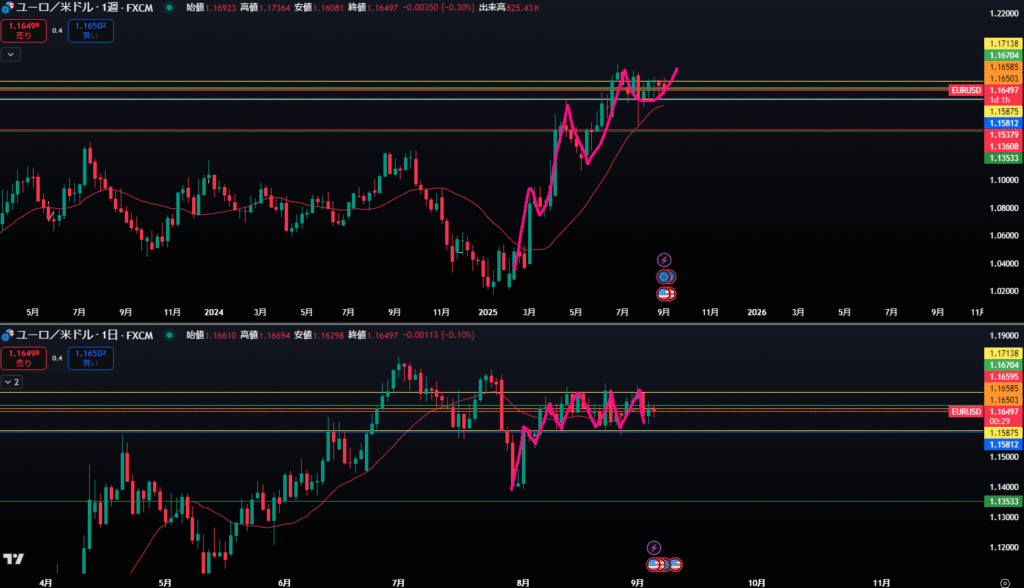Click the volume value 825.43K
This screenshot has width=1024, height=588.
pyautogui.click(x=522, y=8)
